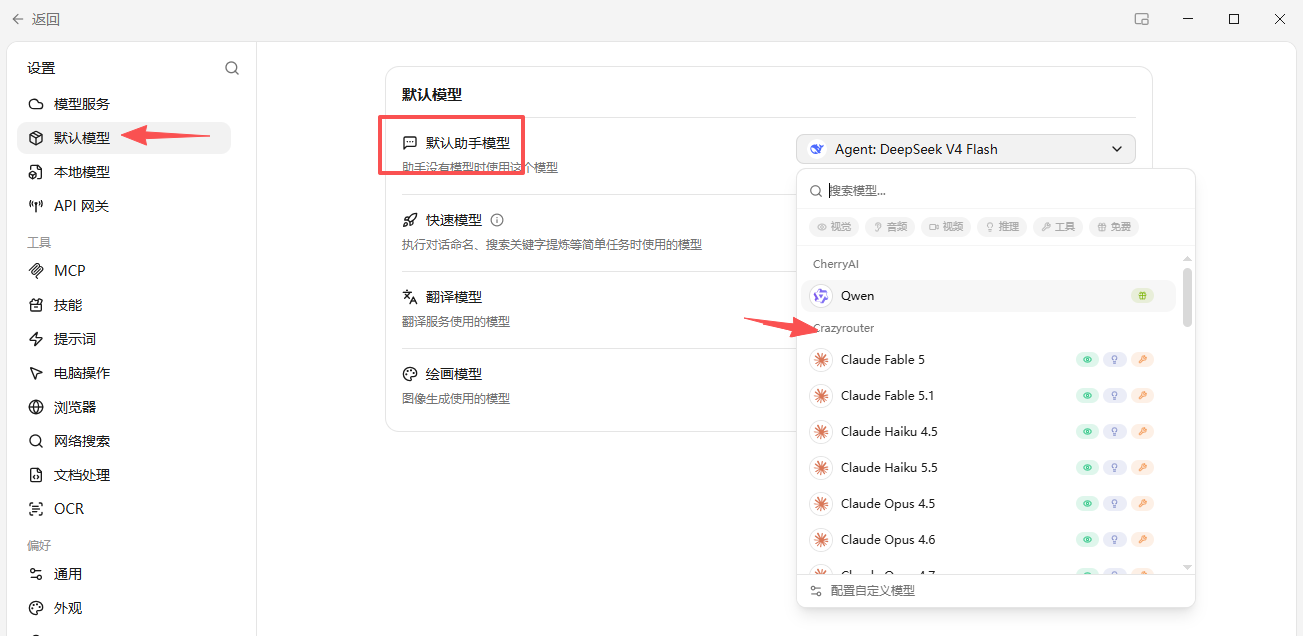The height and width of the screenshot is (636, 1303).
Task: Toggle the 视觉 filter chip
Action: 834,227
